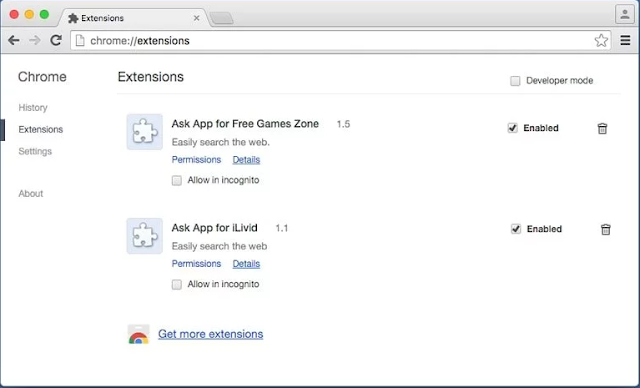The image size is (640, 388).
Task: Reload the extensions page
Action: point(56,40)
